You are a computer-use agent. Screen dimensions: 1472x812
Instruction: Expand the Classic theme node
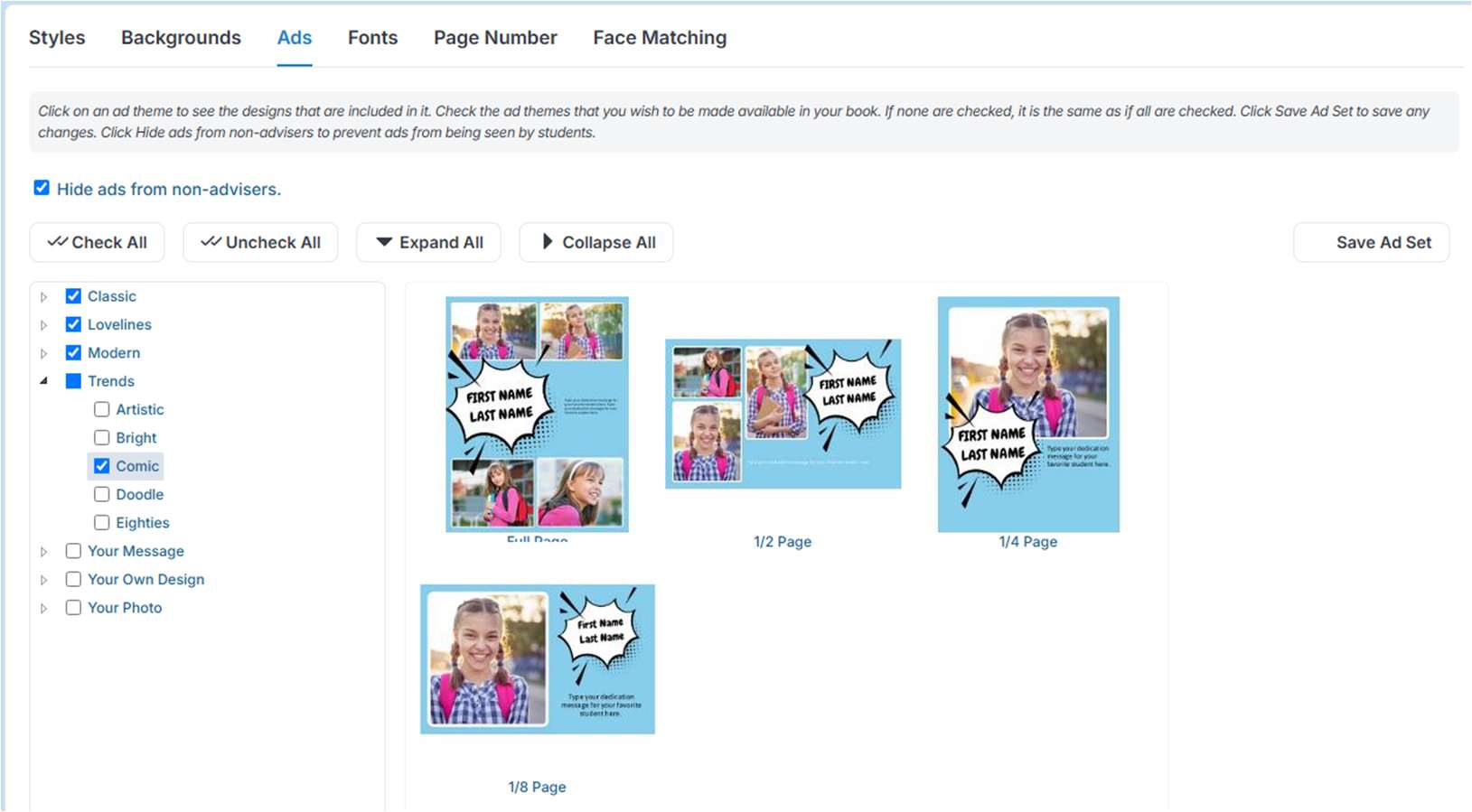(43, 297)
